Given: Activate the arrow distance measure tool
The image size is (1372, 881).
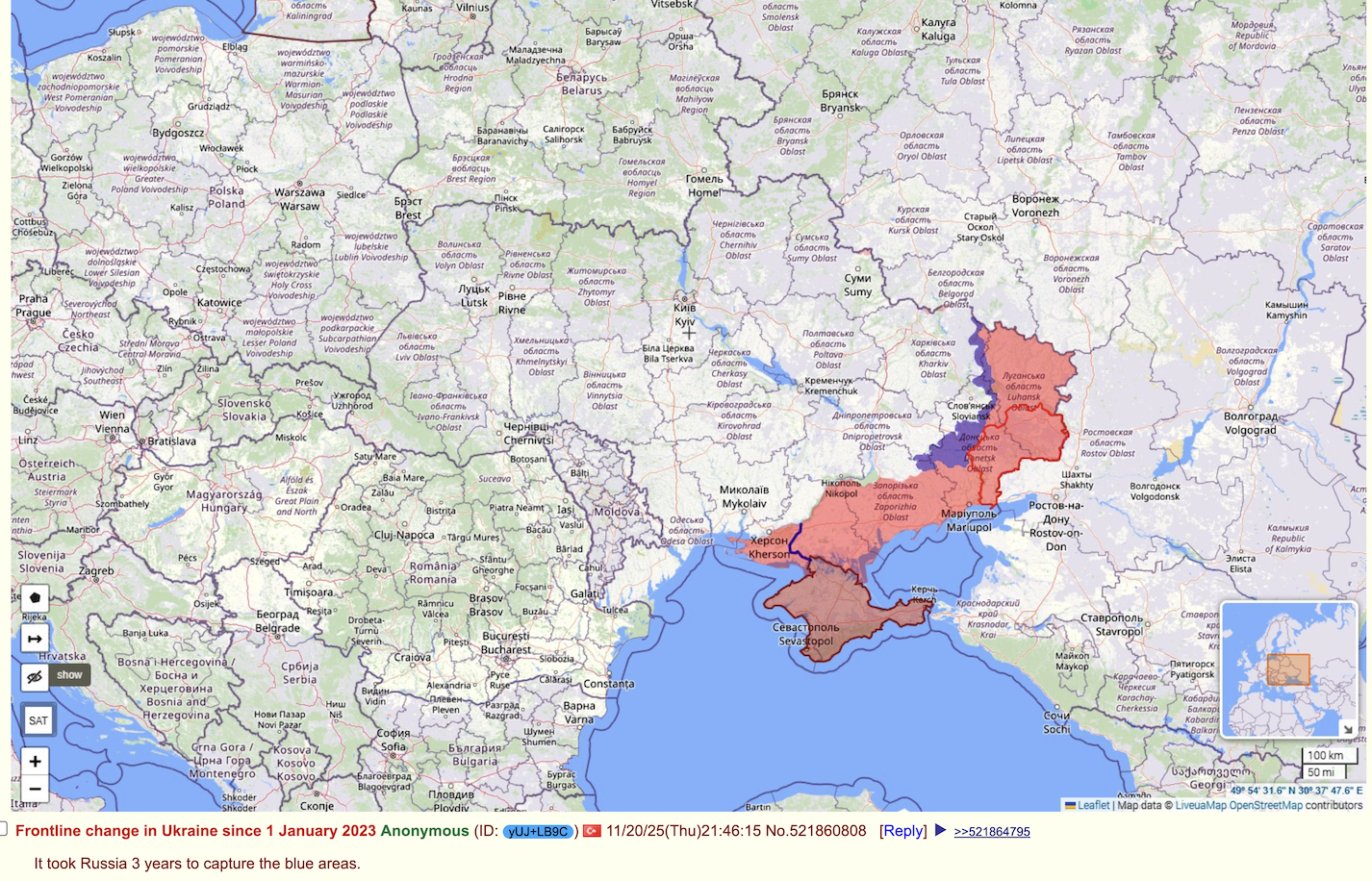Looking at the screenshot, I should (x=35, y=639).
